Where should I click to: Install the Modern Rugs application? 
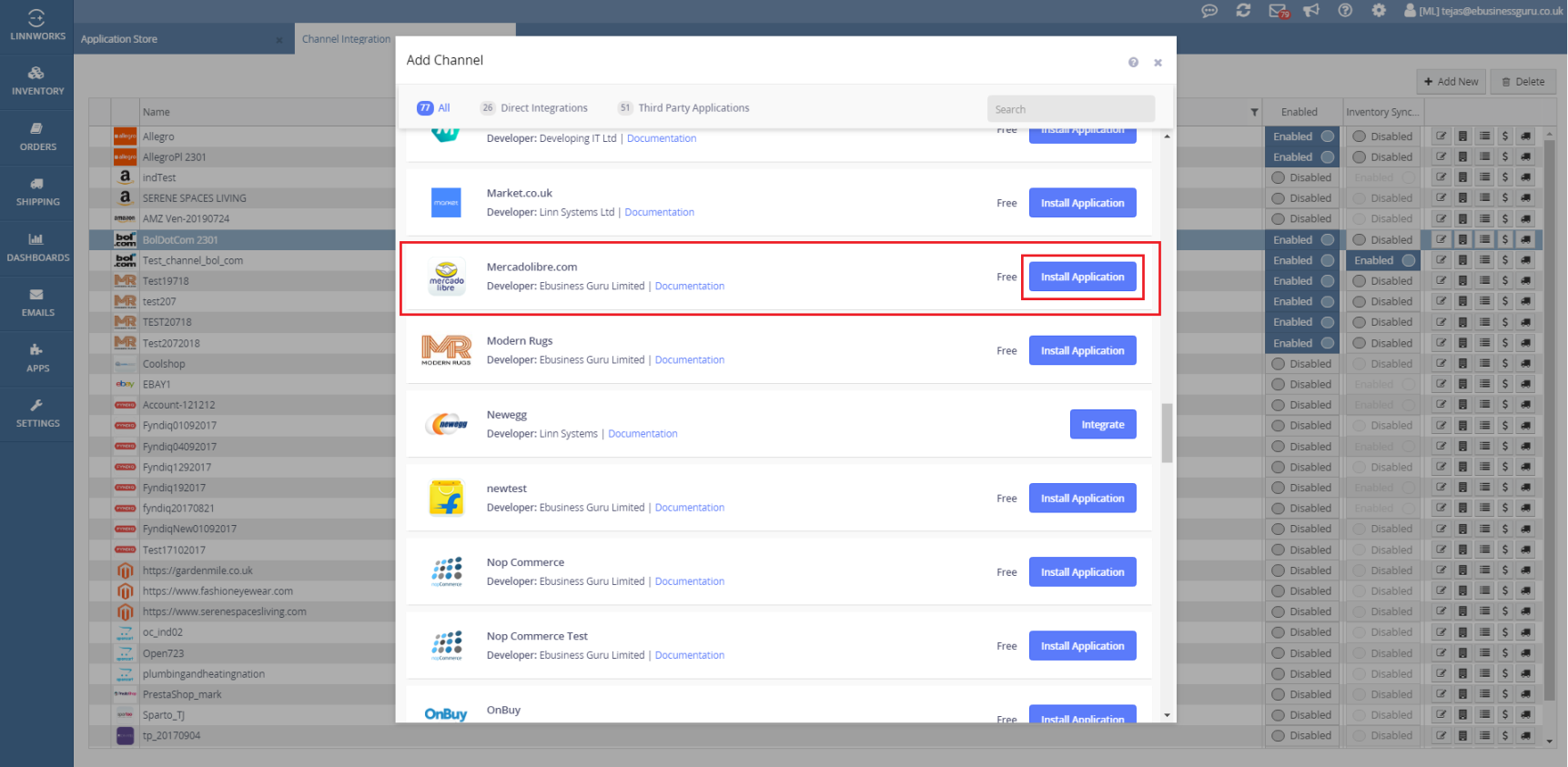click(x=1082, y=350)
